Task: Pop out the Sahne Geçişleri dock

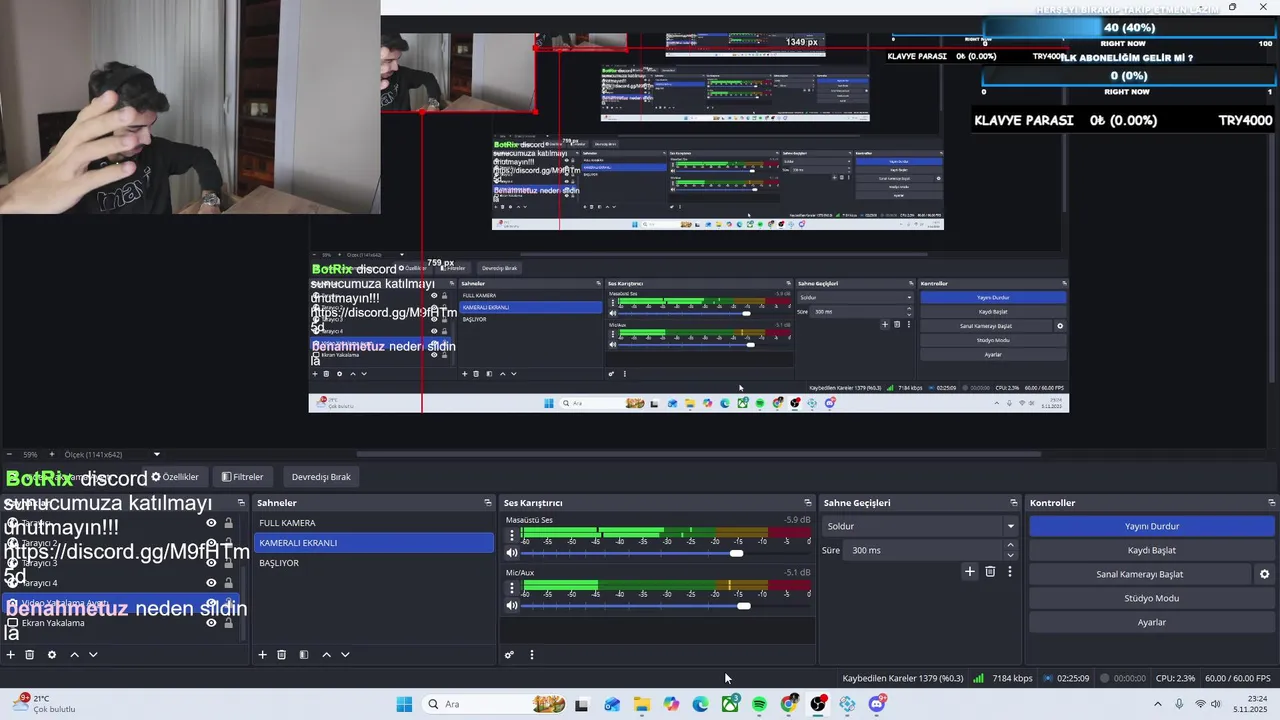Action: coord(1014,503)
